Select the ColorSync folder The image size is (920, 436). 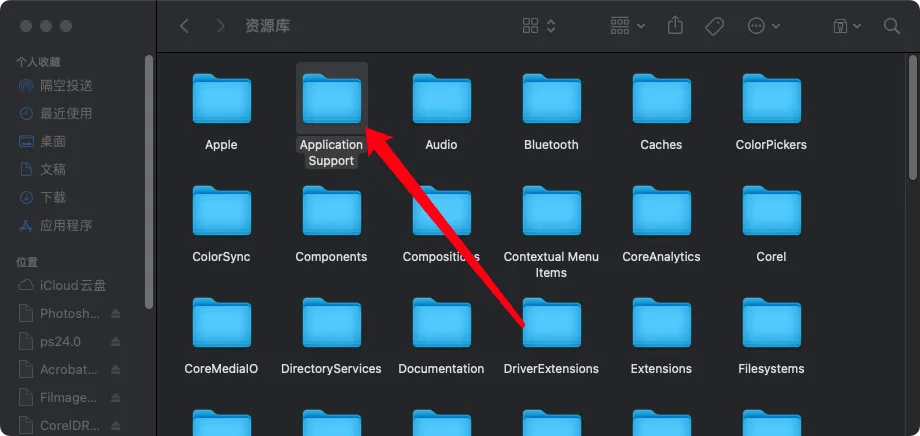(x=221, y=211)
